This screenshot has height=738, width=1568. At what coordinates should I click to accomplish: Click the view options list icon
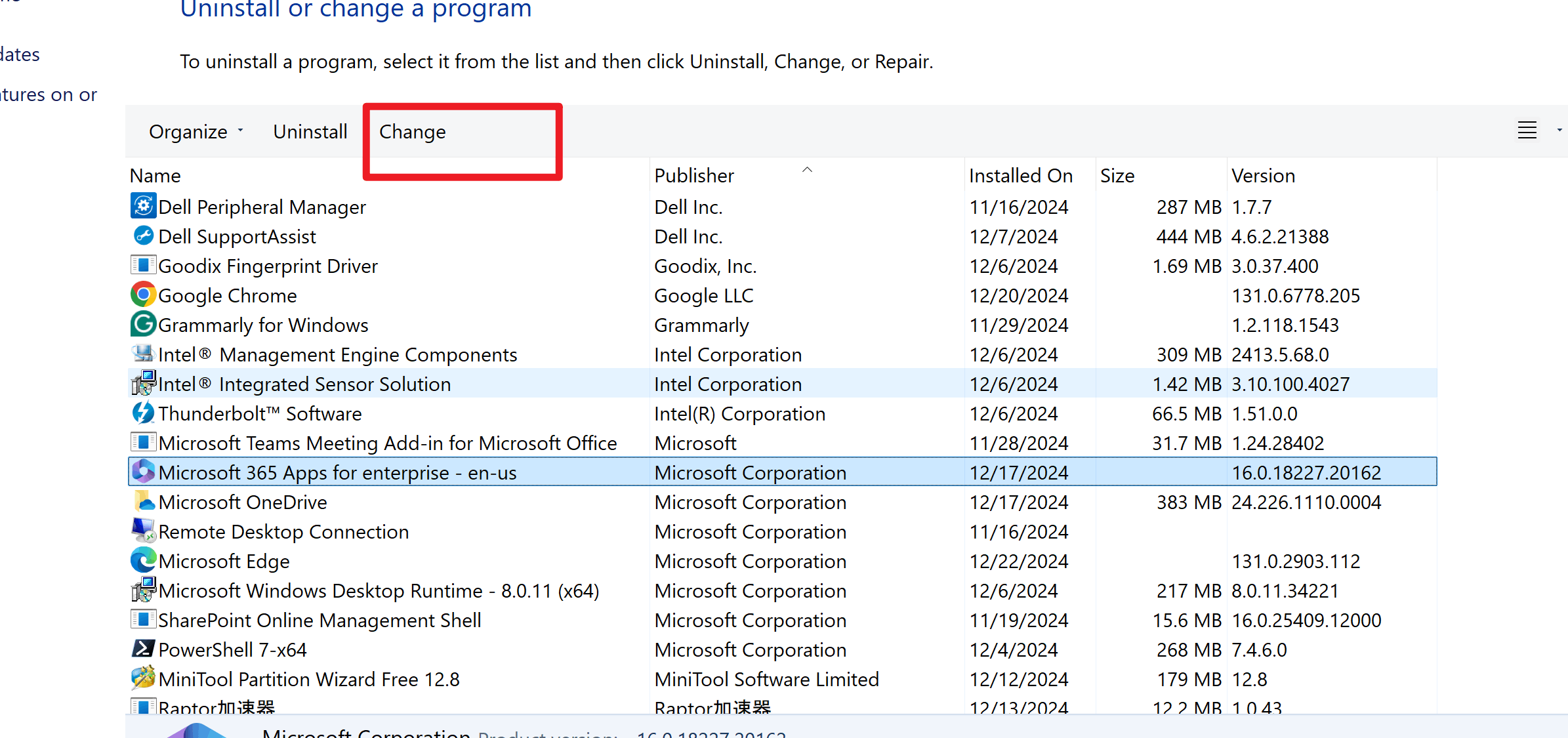tap(1527, 131)
